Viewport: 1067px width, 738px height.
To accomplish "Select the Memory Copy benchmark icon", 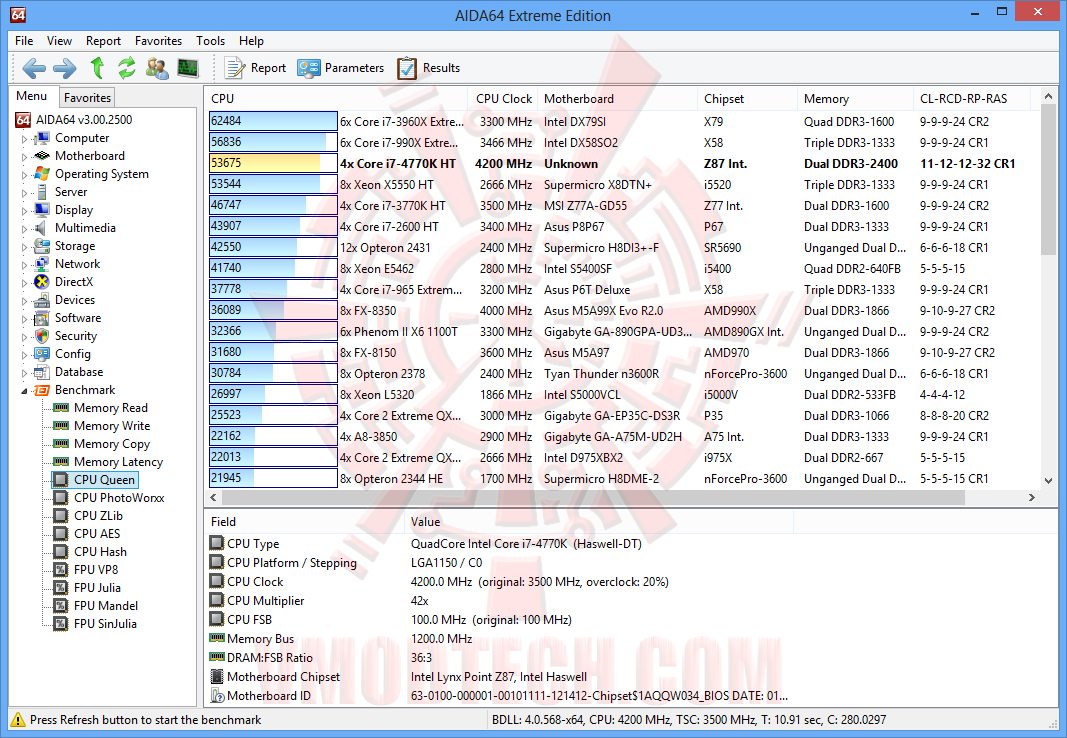I will click(x=61, y=443).
